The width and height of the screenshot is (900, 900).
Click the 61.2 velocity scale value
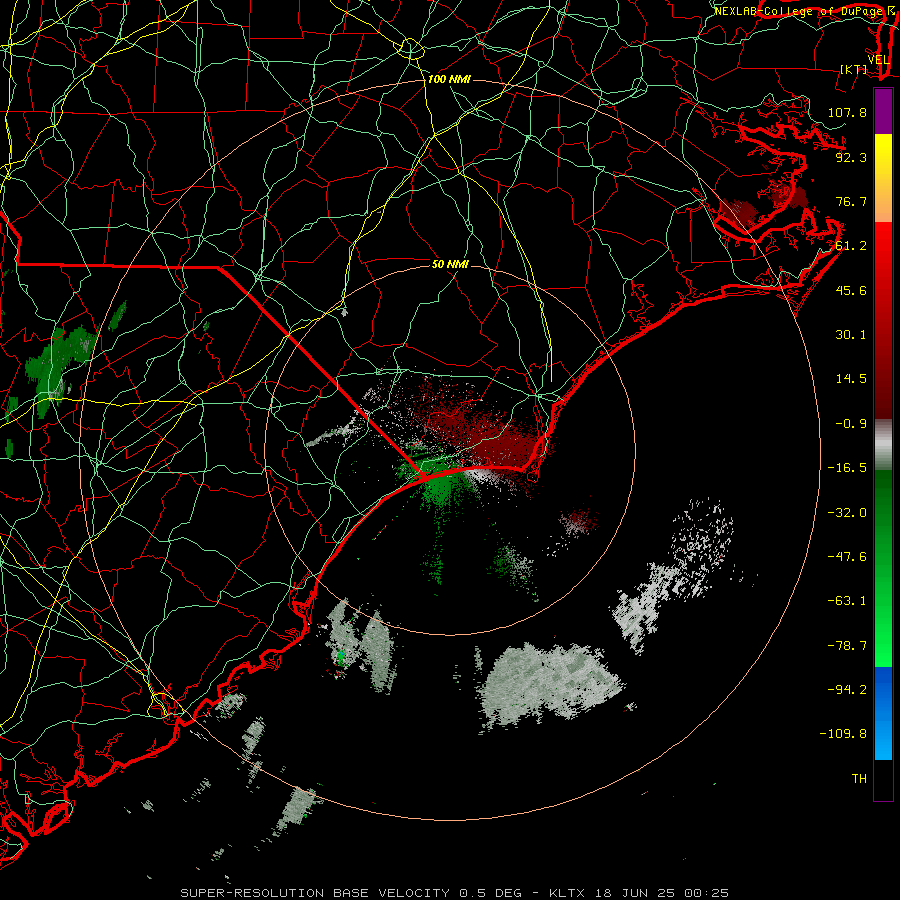851,246
